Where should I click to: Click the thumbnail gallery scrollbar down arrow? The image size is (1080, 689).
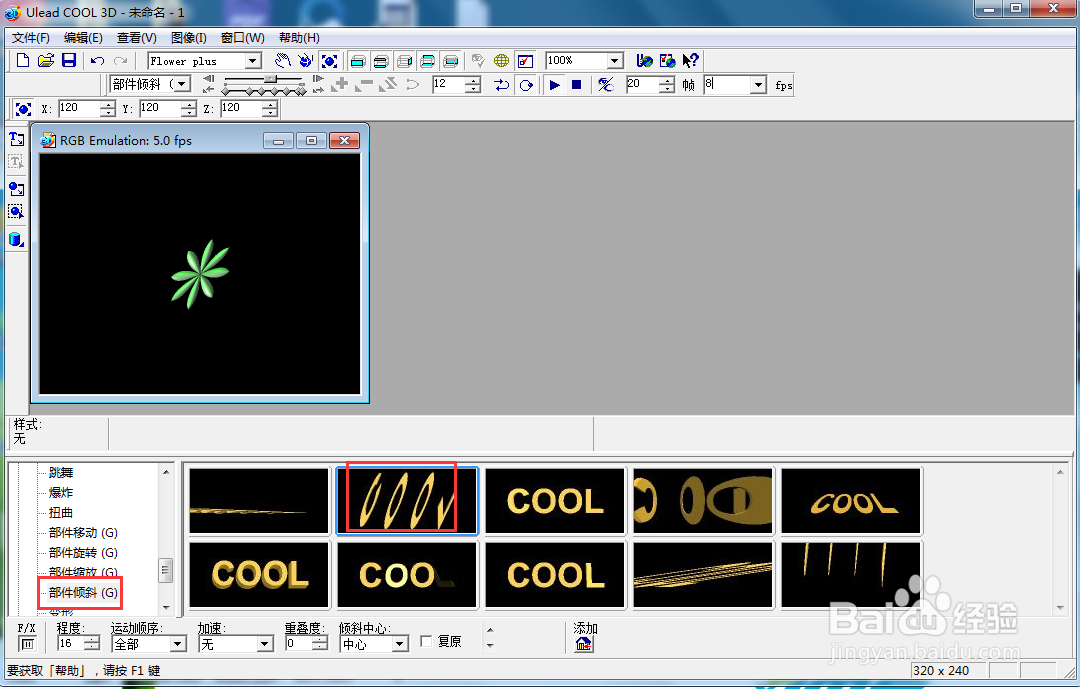[1060, 608]
